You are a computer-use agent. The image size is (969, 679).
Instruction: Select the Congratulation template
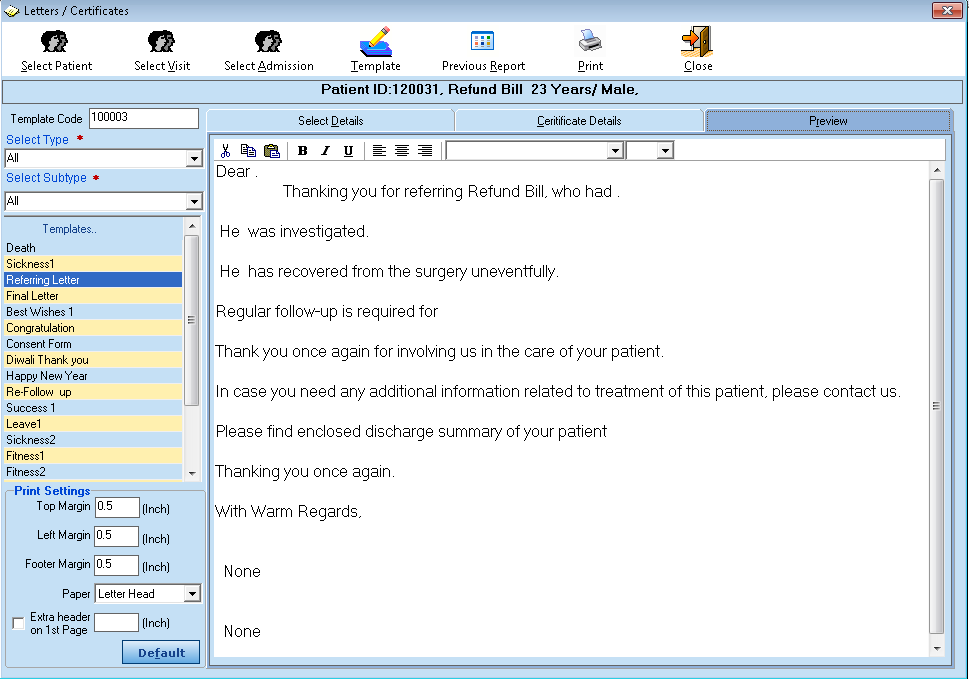click(93, 328)
